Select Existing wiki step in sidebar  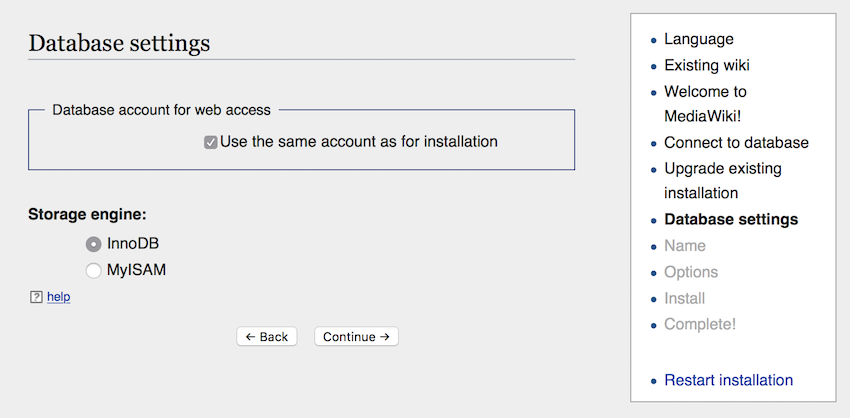tap(707, 66)
